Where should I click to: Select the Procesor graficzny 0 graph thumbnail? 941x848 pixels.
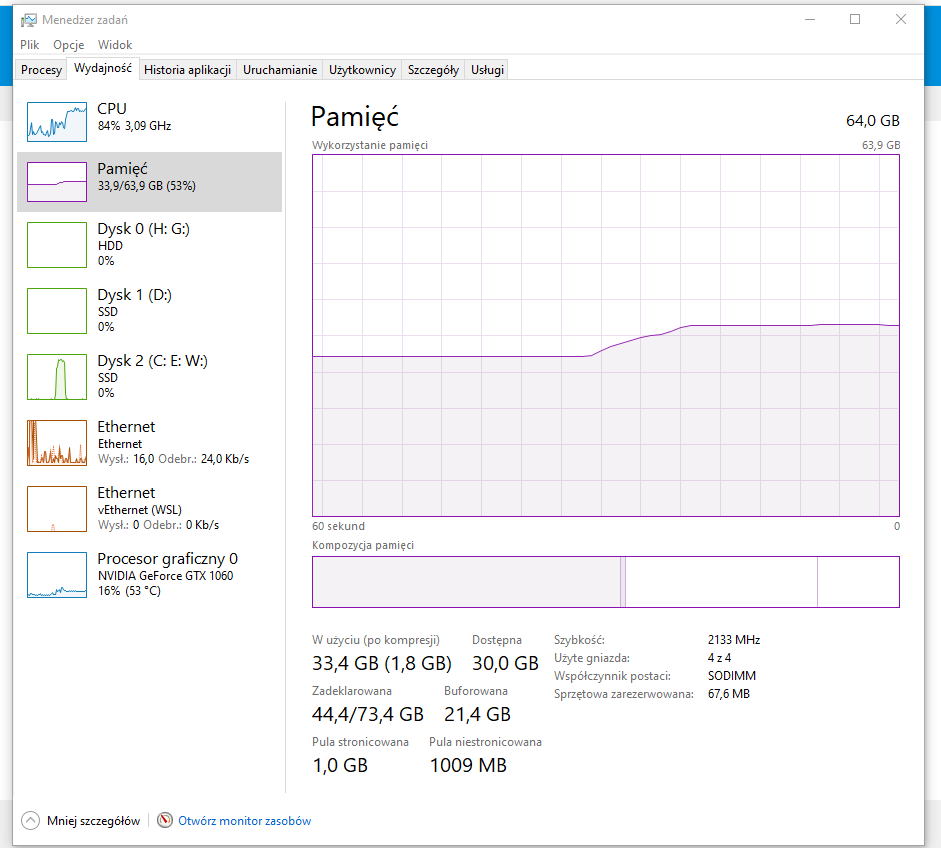point(57,575)
